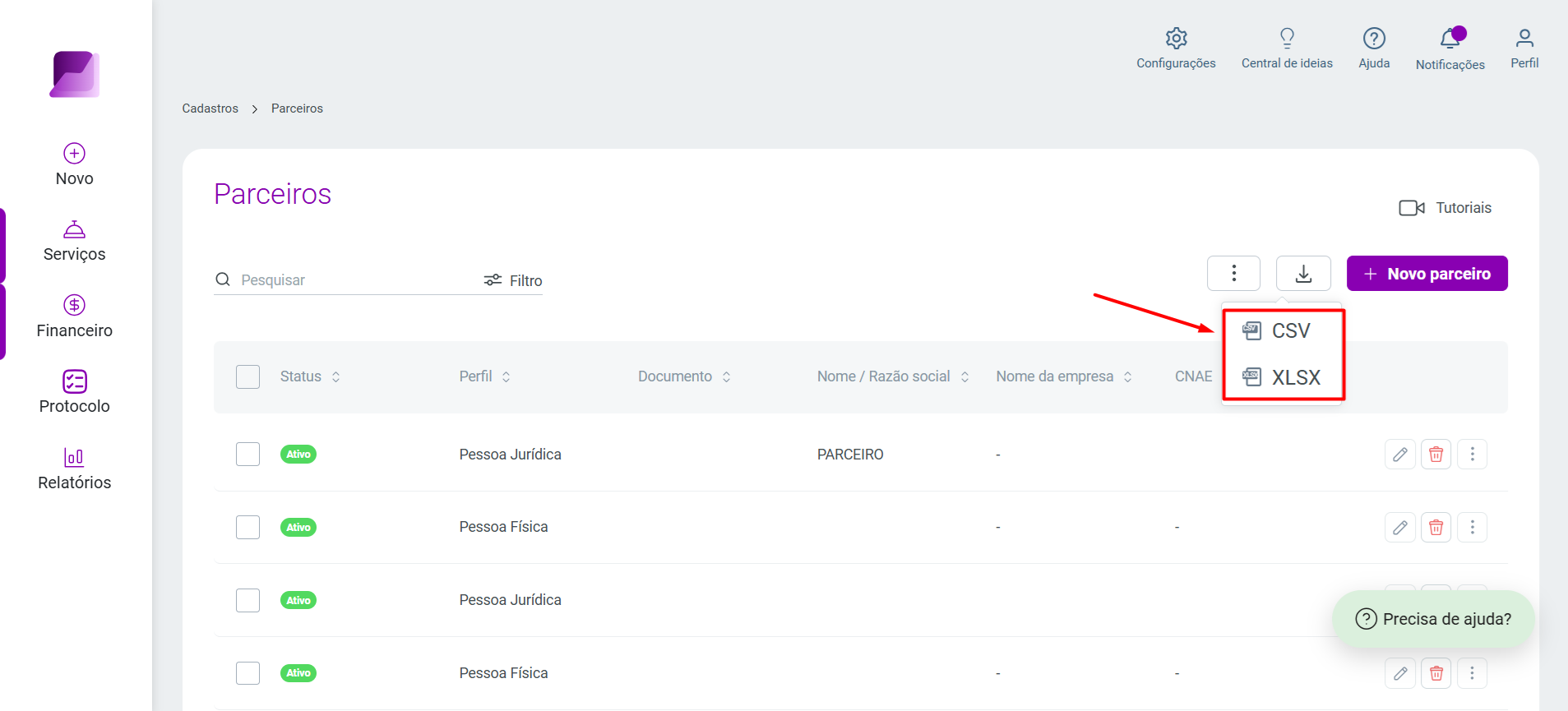Select the PARCEIRO row checkbox
Image resolution: width=1568 pixels, height=711 pixels.
click(x=247, y=454)
